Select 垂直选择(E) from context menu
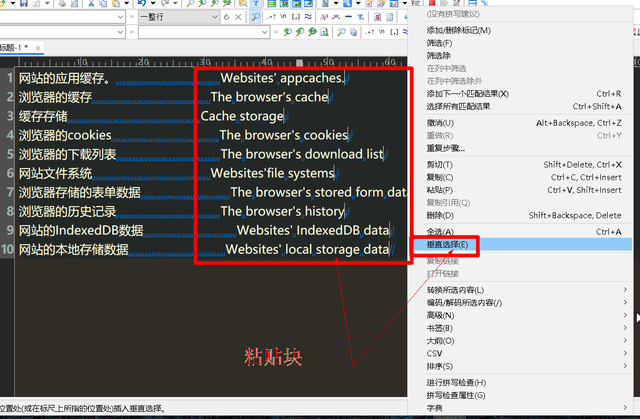 448,244
